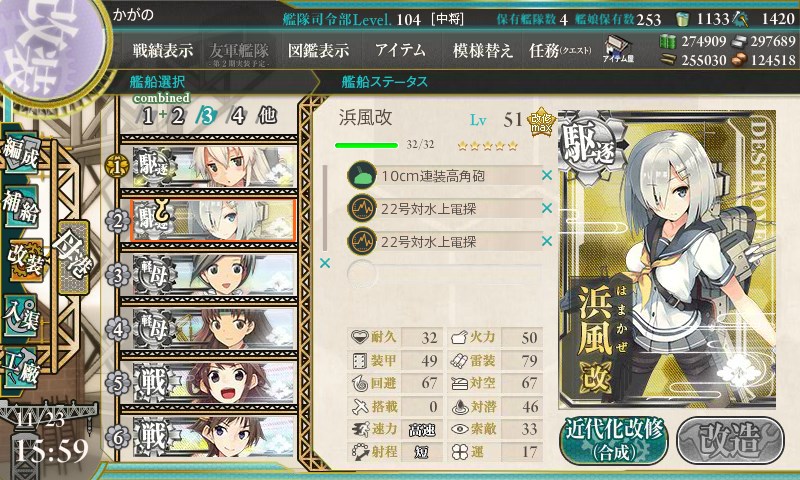Remove the 10cm連装高角砲 with its X

click(547, 175)
